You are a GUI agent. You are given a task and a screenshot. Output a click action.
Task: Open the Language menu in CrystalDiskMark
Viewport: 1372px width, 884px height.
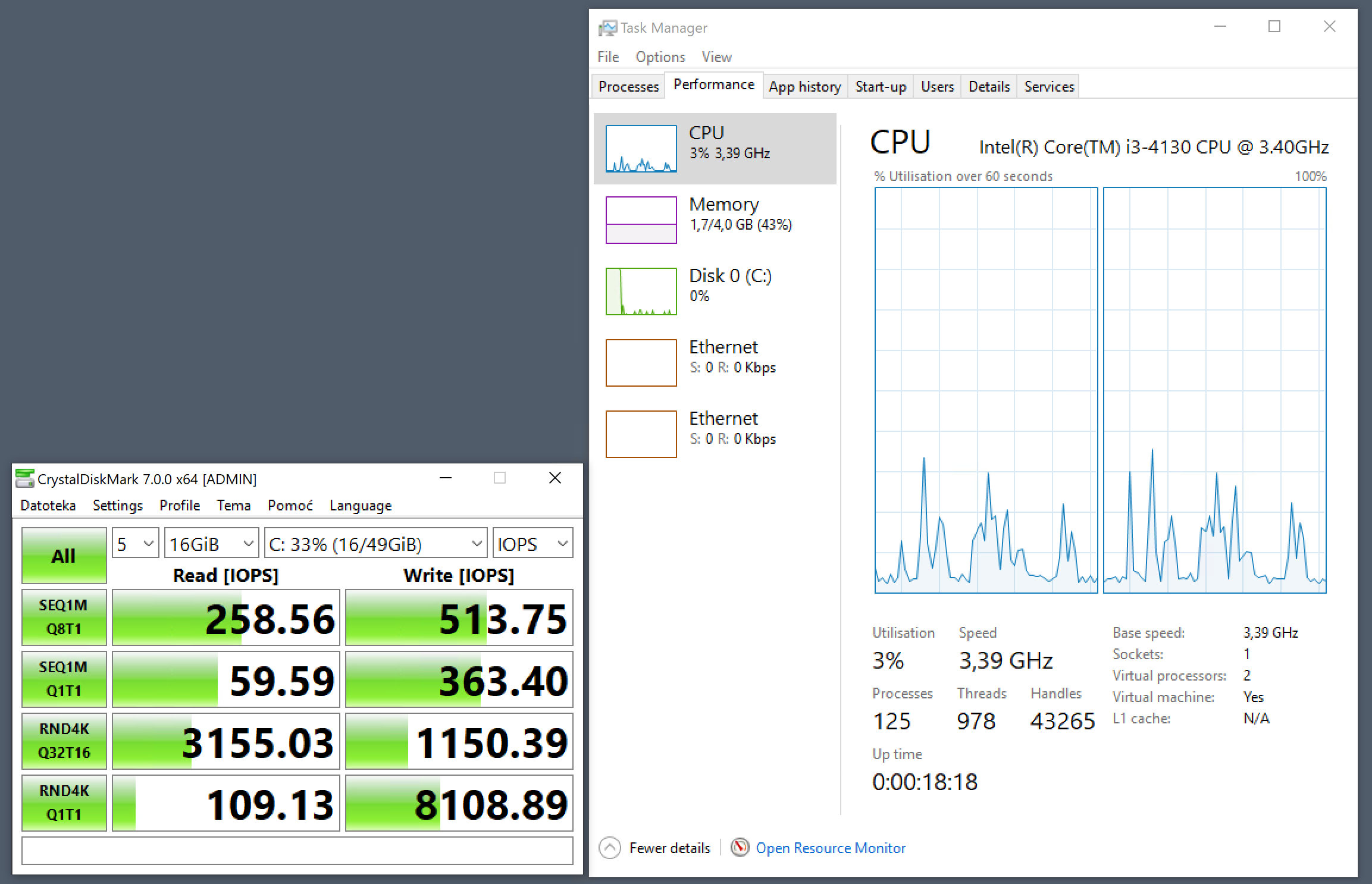pyautogui.click(x=361, y=506)
